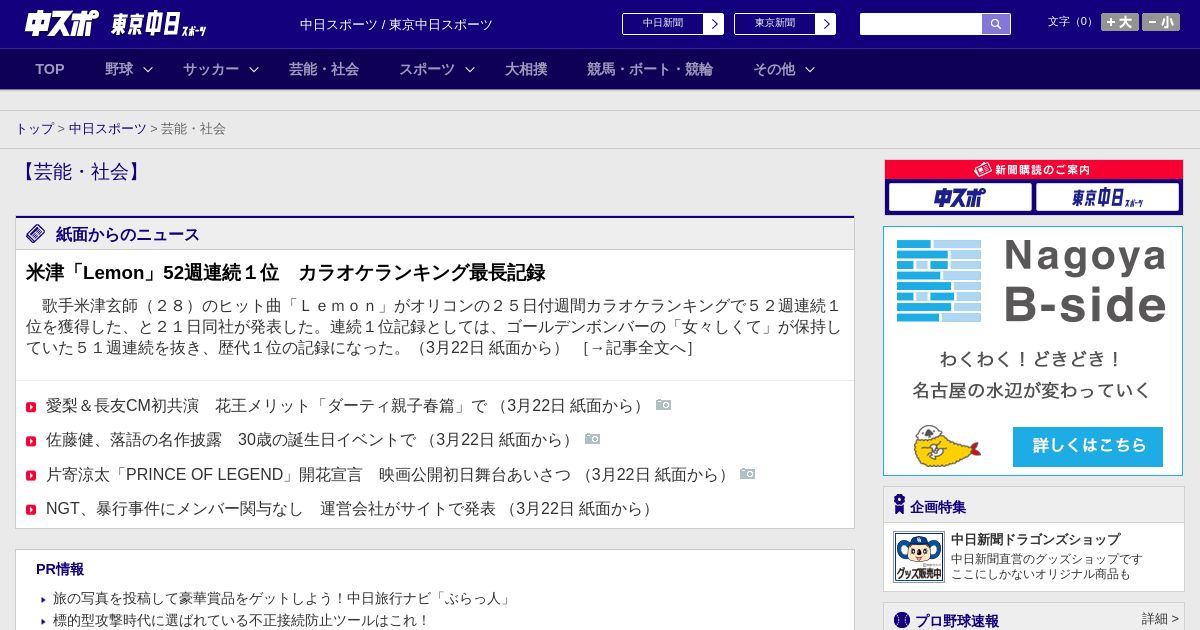
Task: Click the Nagoya B-side ad image
Action: point(1033,351)
